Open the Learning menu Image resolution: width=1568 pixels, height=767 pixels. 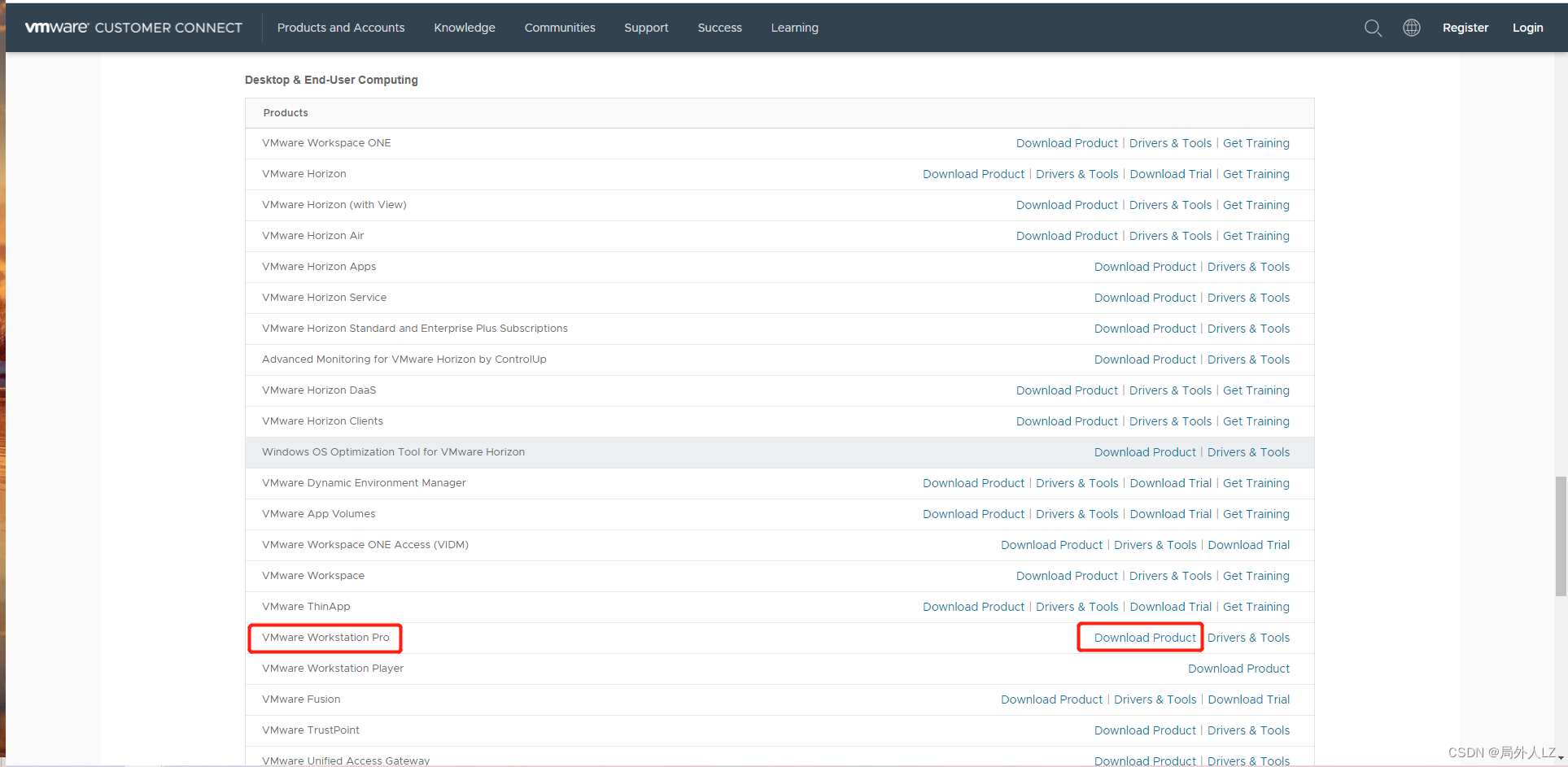pyautogui.click(x=795, y=28)
